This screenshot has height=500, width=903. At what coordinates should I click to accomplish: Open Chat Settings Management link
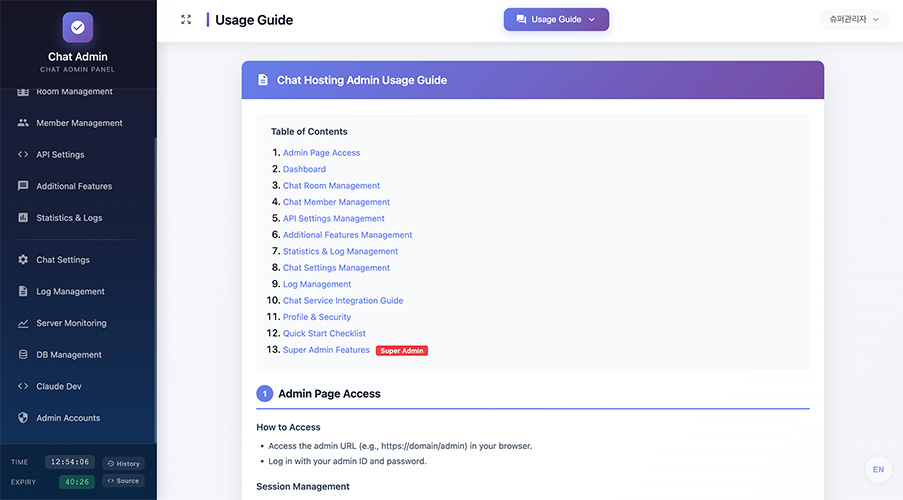(336, 268)
